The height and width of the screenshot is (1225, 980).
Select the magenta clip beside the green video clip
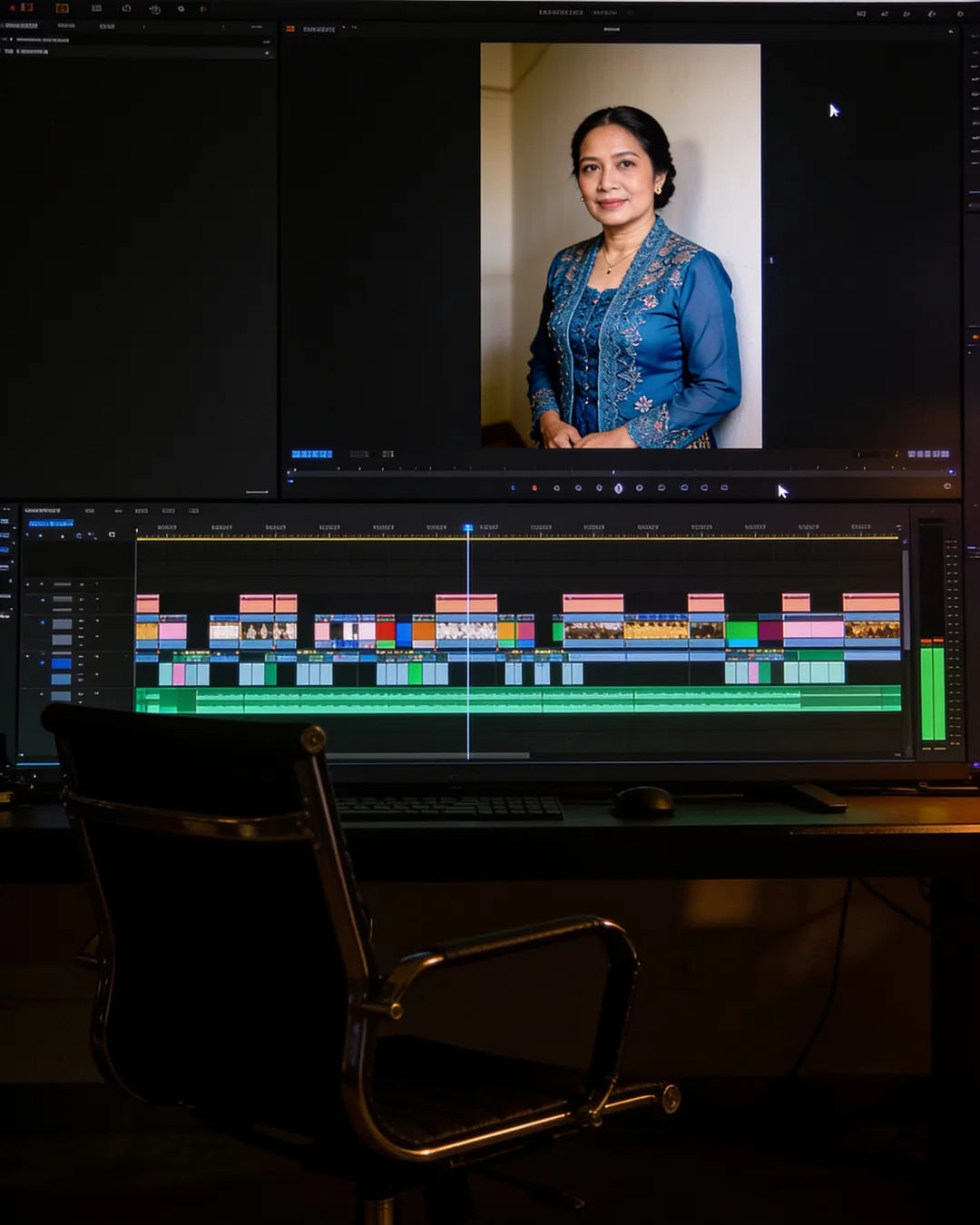point(770,630)
